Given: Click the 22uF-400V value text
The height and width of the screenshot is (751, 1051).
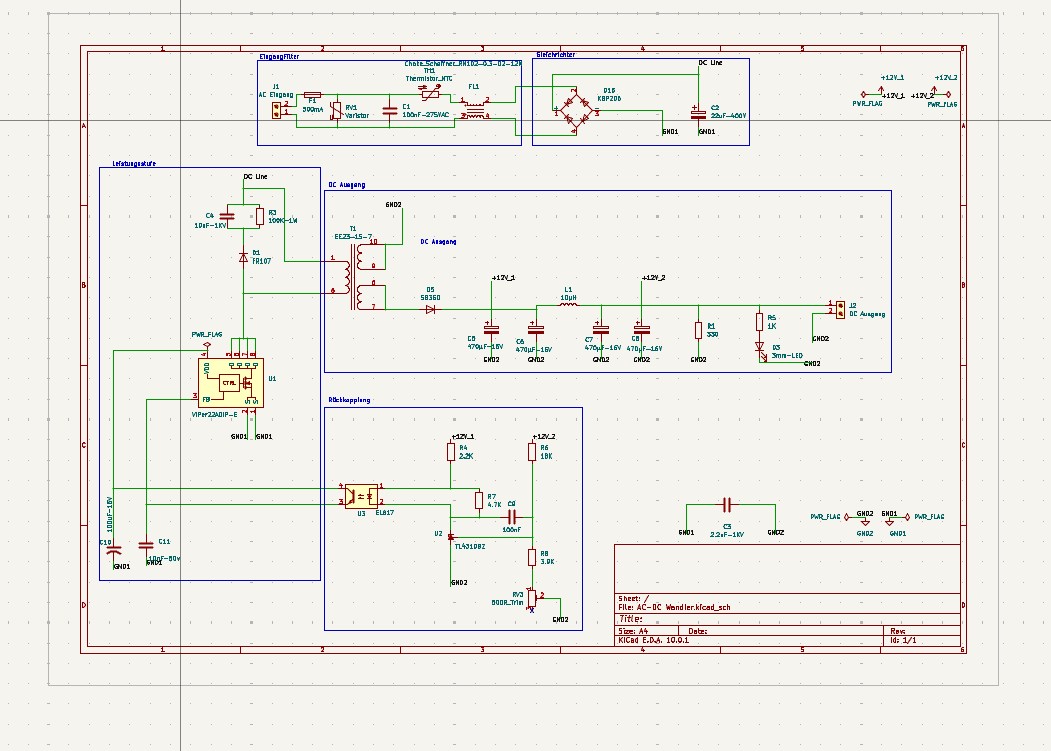Looking at the screenshot, I should 729,115.
